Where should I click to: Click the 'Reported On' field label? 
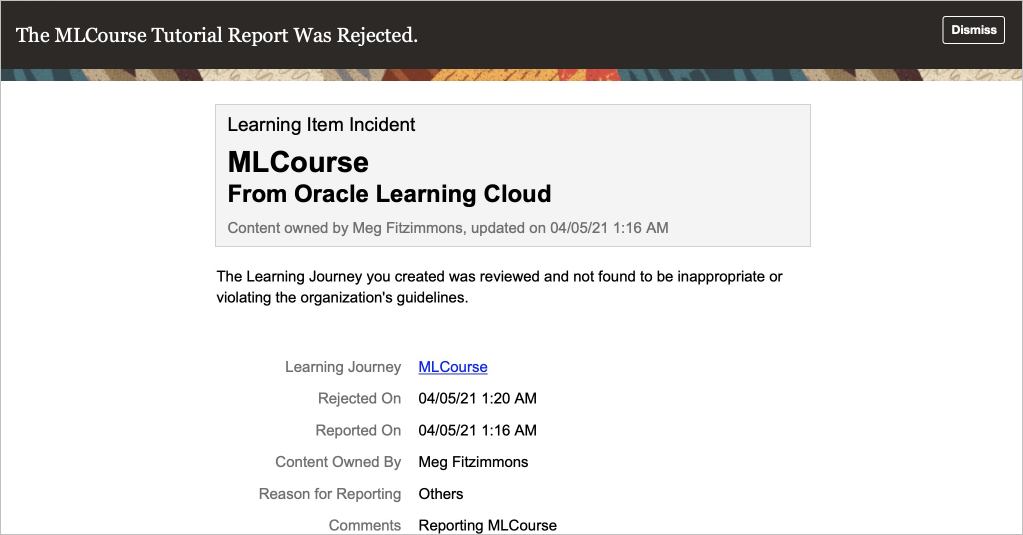tap(358, 430)
